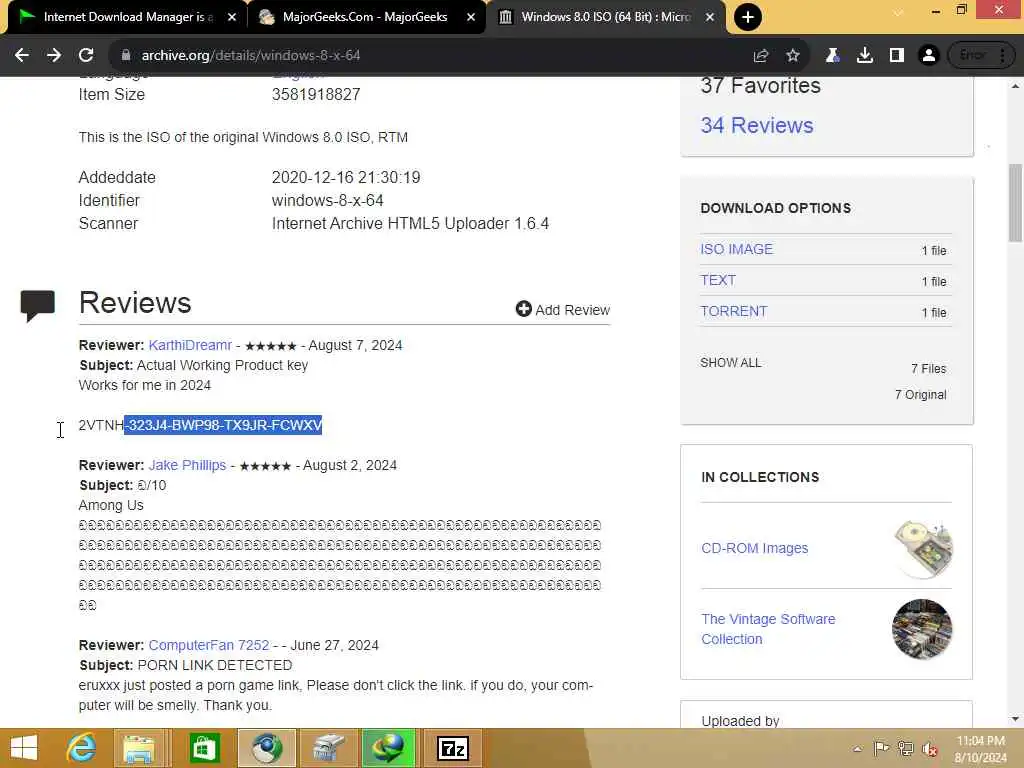Screen dimensions: 1024x768
Task: Click the share page icon in address bar
Action: 761,56
